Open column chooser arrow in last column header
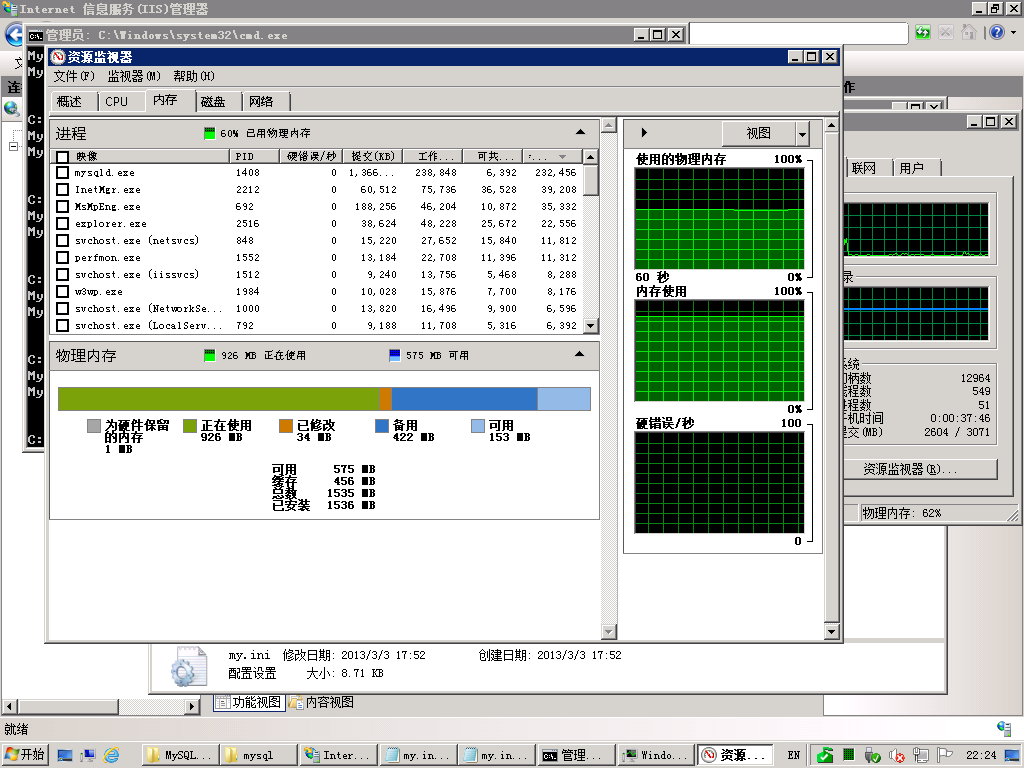This screenshot has height=768, width=1024. tap(562, 157)
